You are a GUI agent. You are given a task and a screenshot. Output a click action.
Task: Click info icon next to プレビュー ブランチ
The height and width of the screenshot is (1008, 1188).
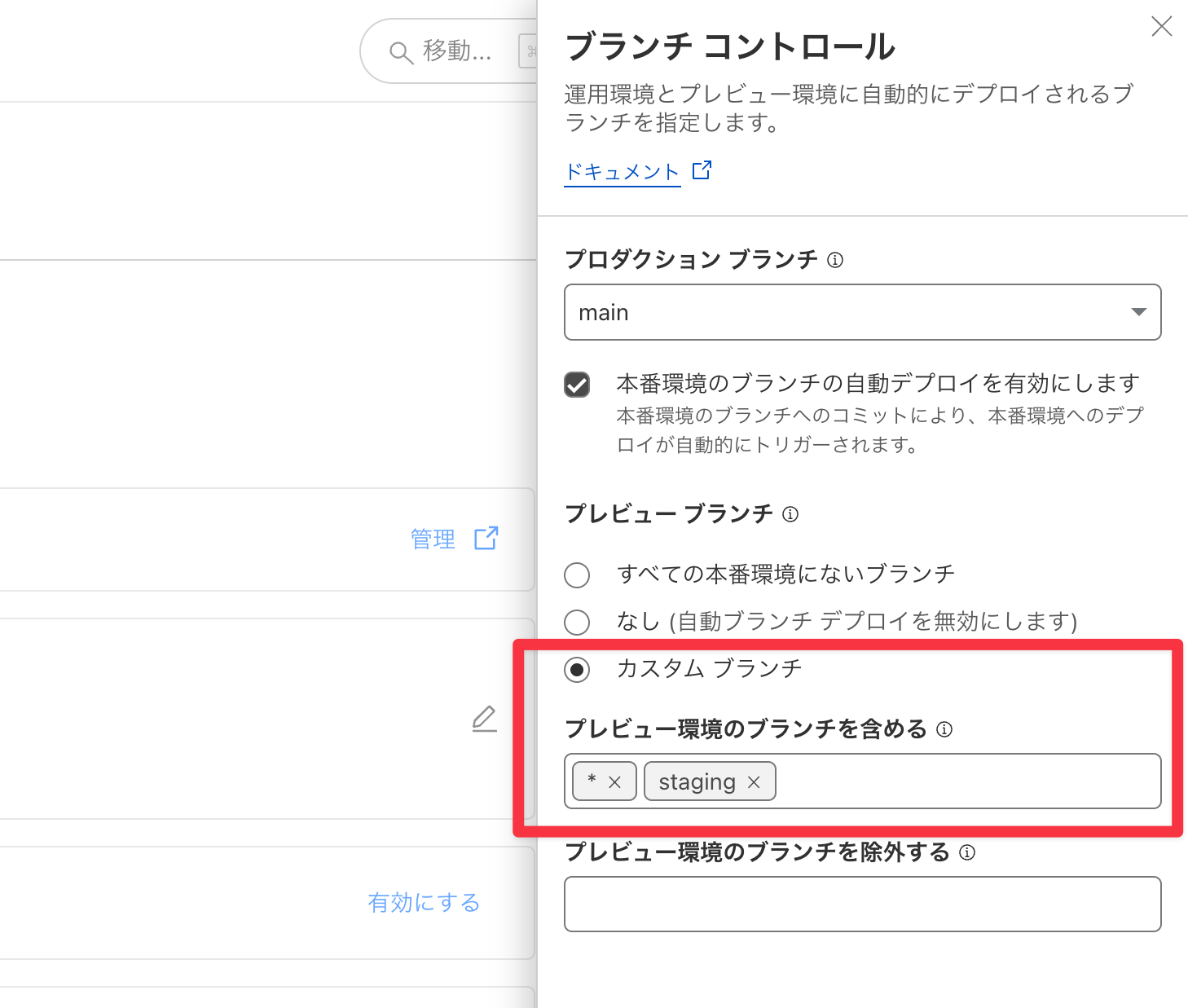pos(790,514)
